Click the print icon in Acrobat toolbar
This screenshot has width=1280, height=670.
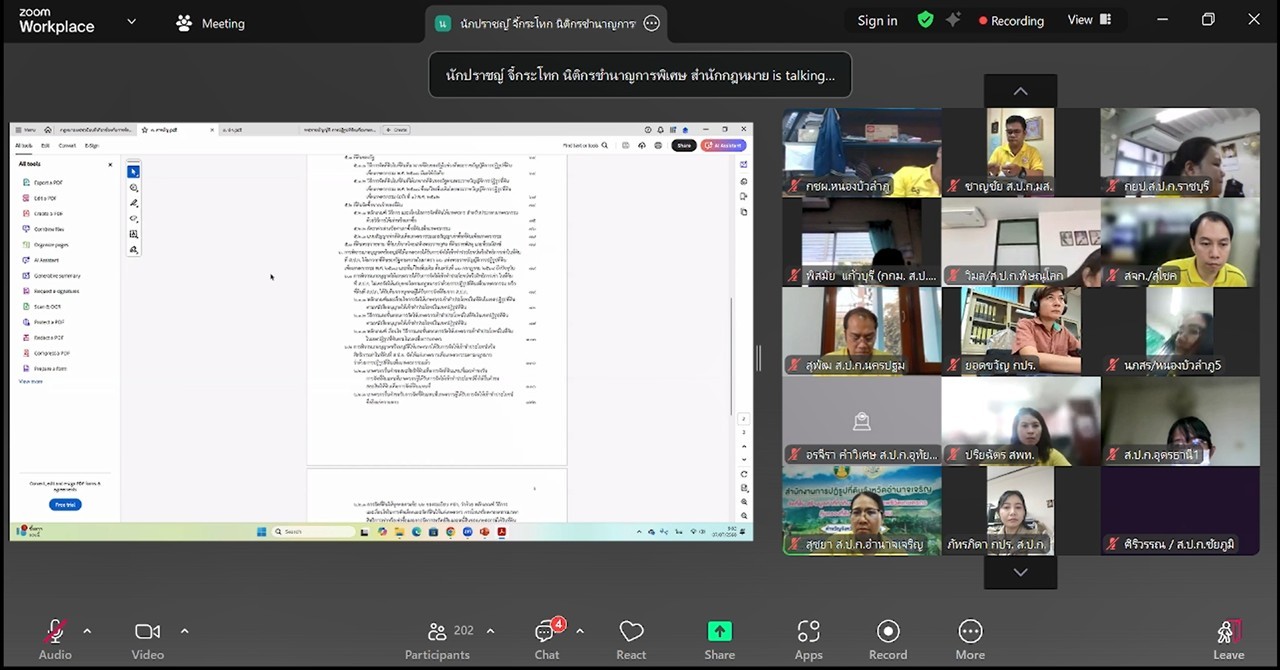[x=657, y=146]
